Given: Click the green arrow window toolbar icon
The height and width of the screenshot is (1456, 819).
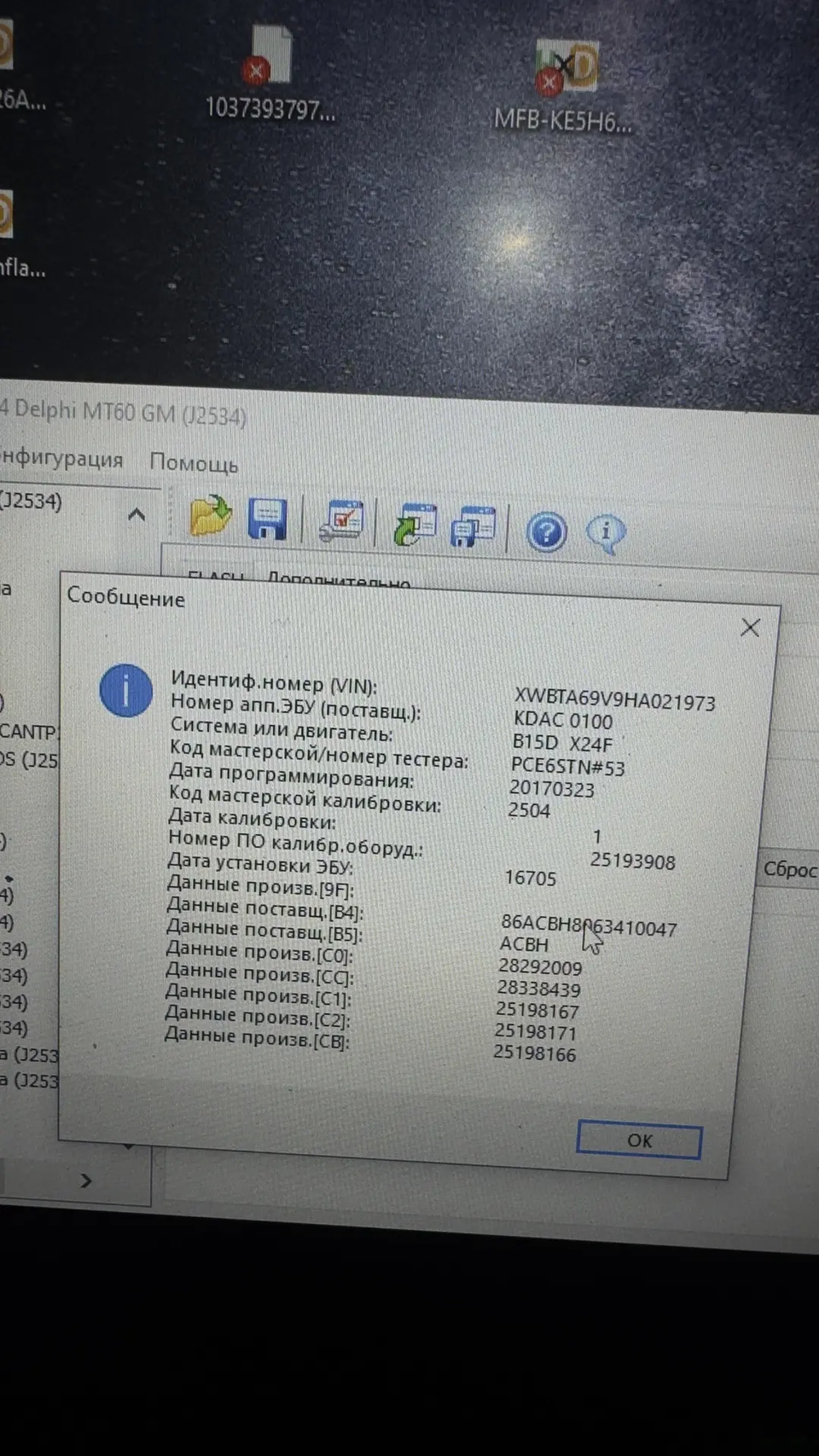Looking at the screenshot, I should point(415,525).
